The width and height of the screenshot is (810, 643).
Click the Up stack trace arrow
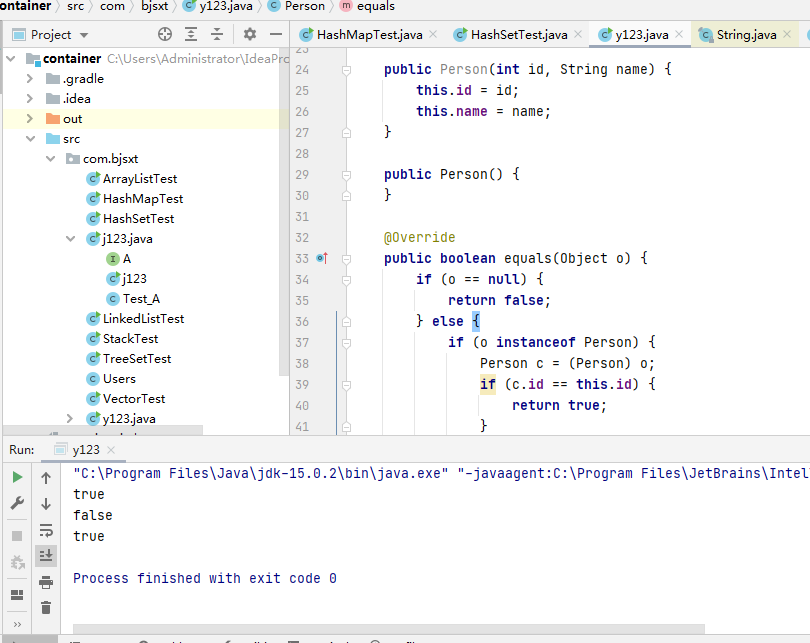(x=46, y=478)
